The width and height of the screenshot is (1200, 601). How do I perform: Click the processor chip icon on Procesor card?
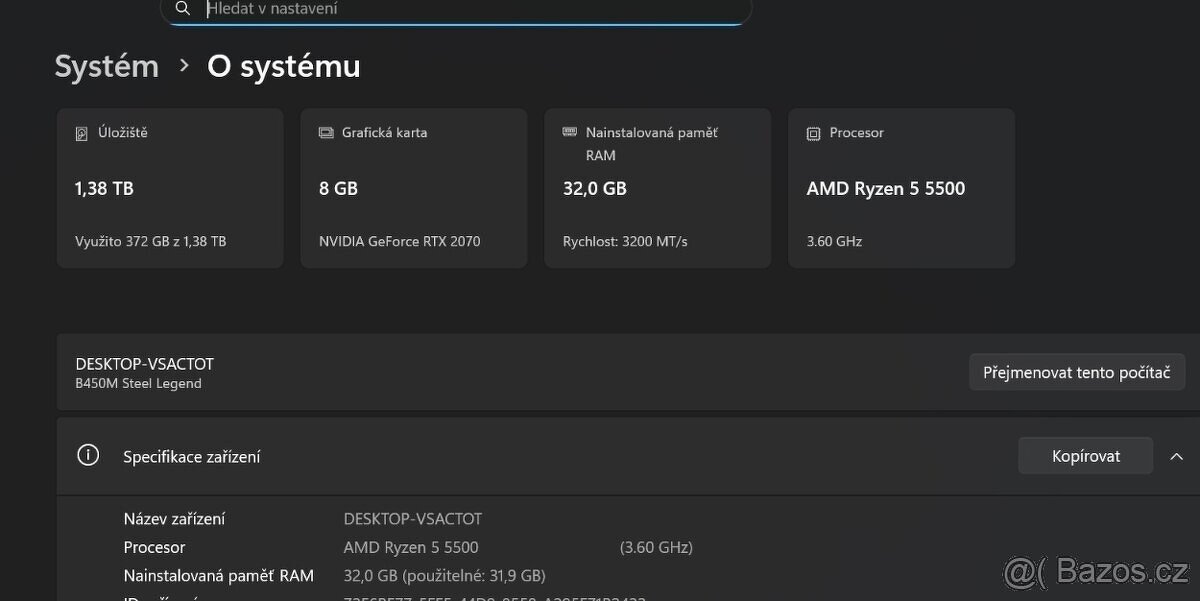point(812,132)
